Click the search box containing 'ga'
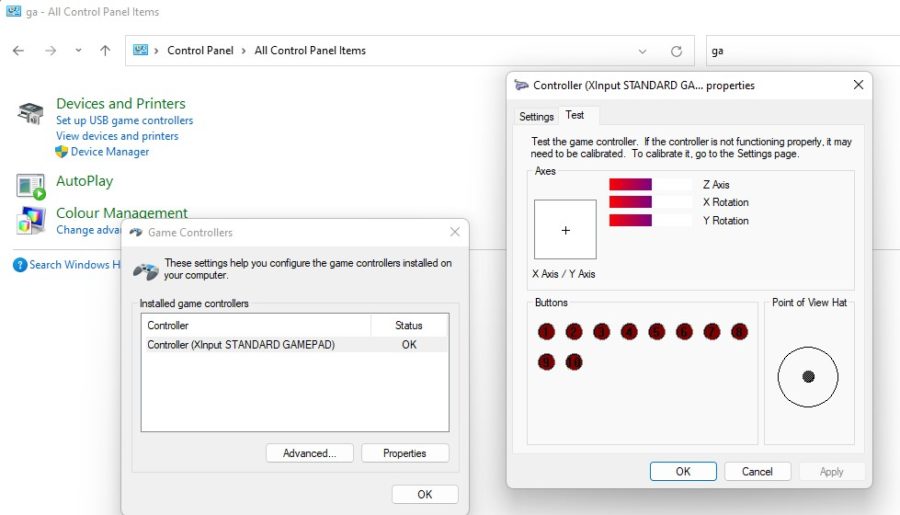Screen dimensions: 900x515 tap(802, 51)
